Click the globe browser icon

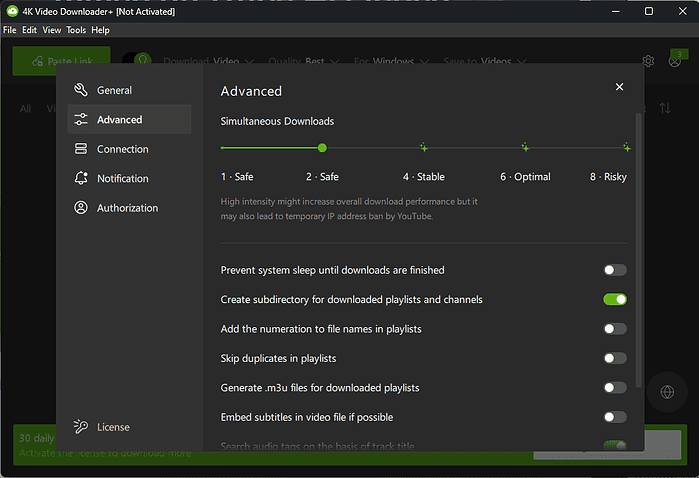(667, 392)
